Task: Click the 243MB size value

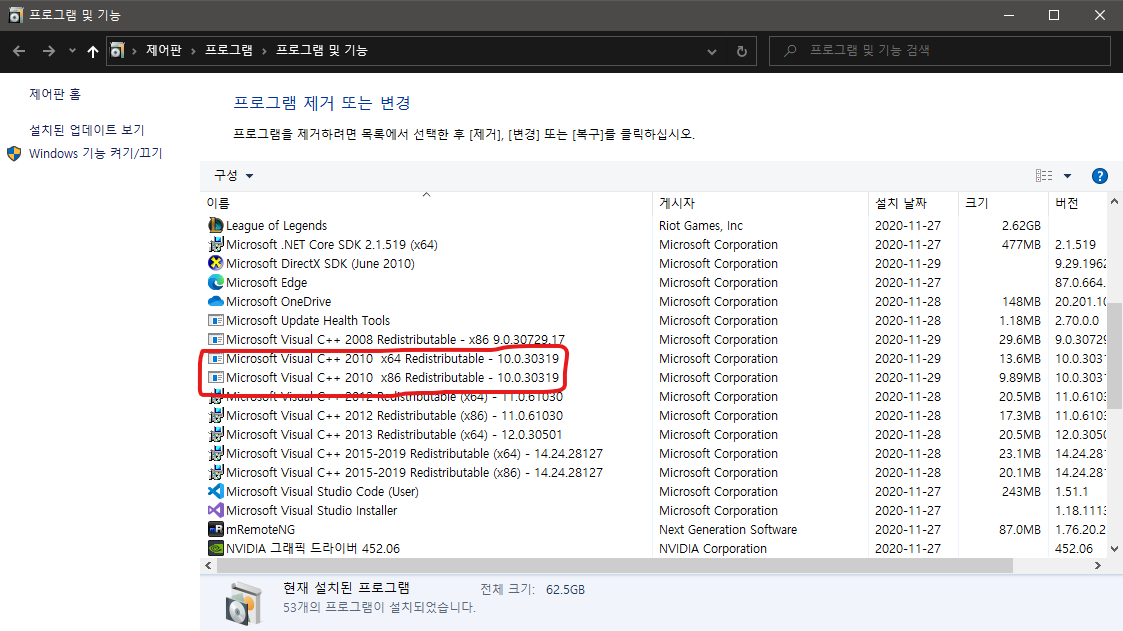Action: (1021, 491)
